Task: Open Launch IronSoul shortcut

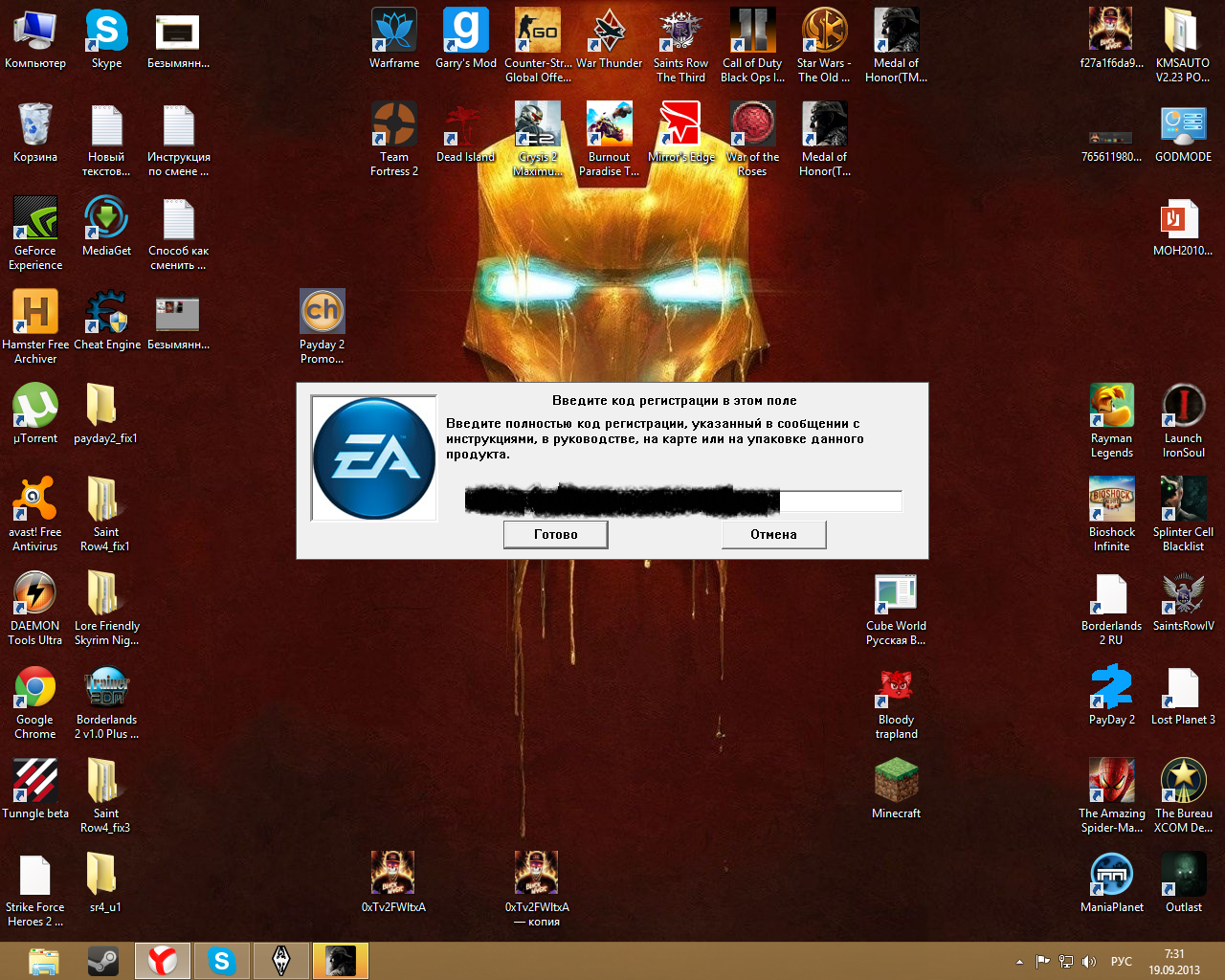Action: (1183, 421)
